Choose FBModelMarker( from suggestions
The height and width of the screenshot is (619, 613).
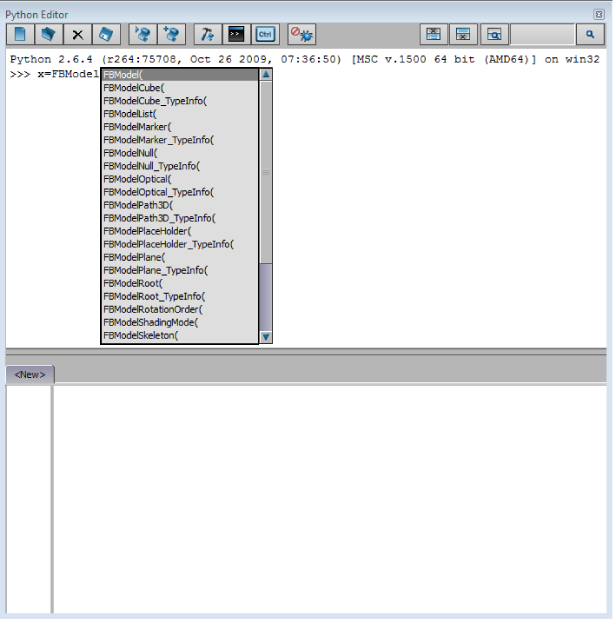180,127
